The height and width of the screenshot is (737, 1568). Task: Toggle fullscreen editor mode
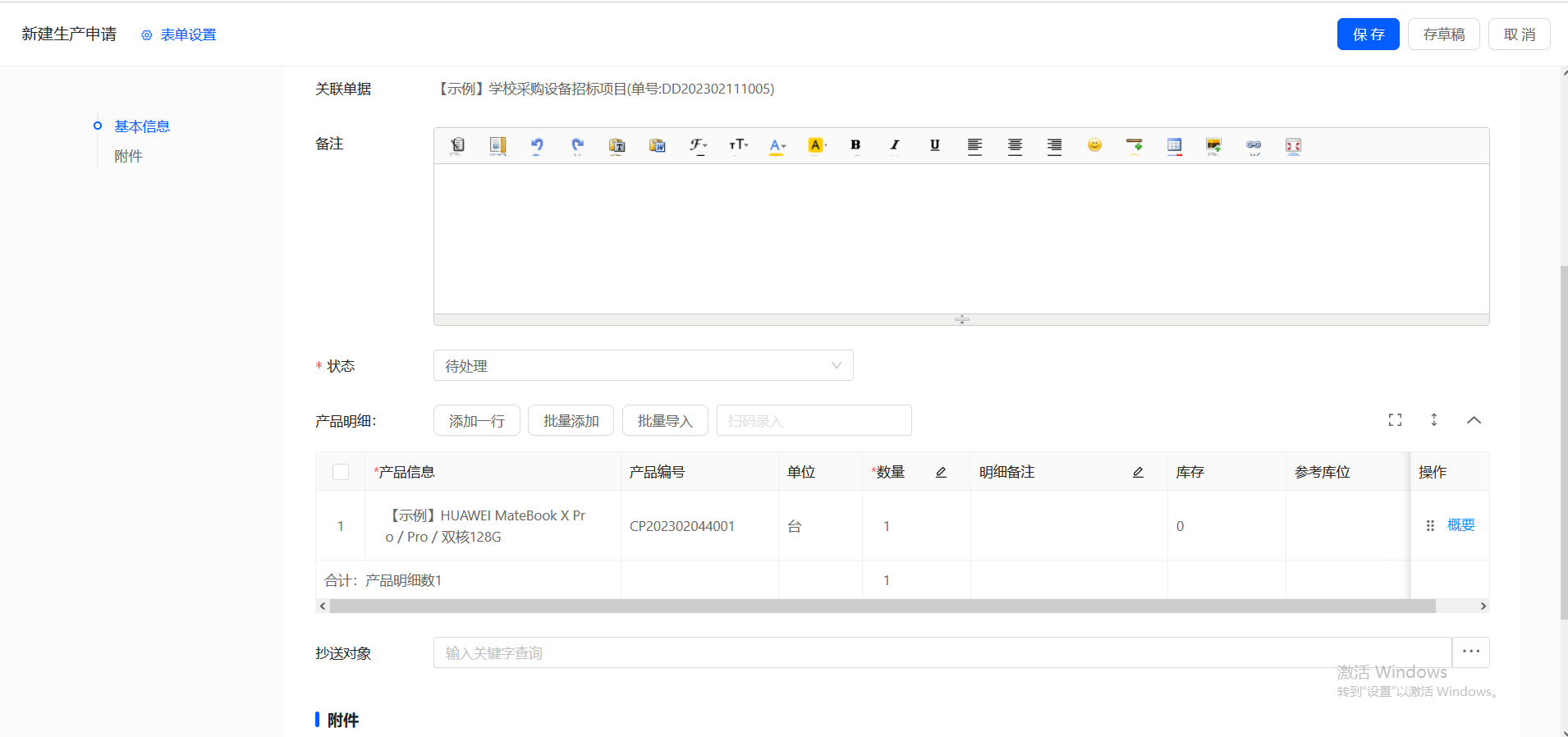click(x=1293, y=145)
